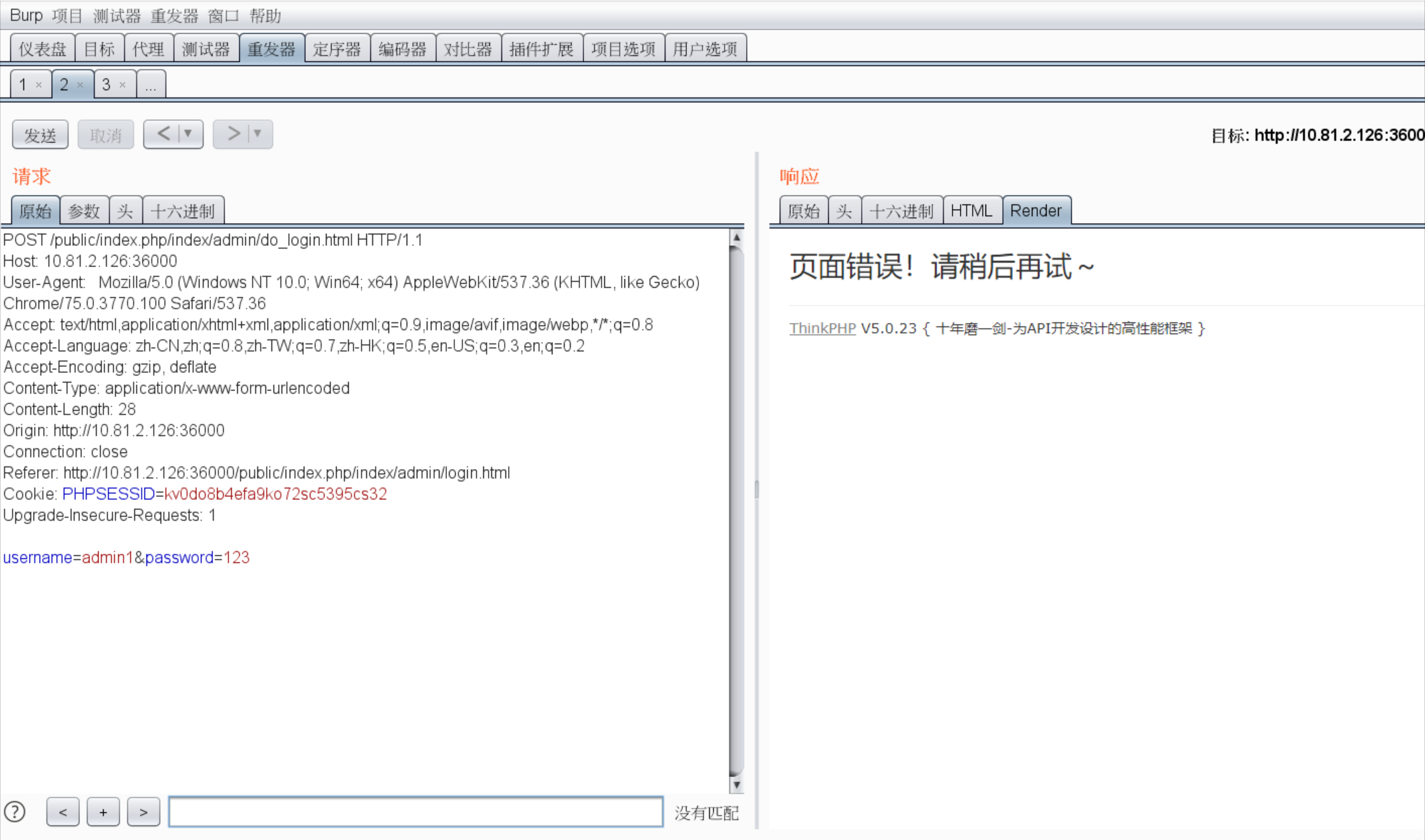
Task: Focus the request search input field
Action: click(x=416, y=812)
